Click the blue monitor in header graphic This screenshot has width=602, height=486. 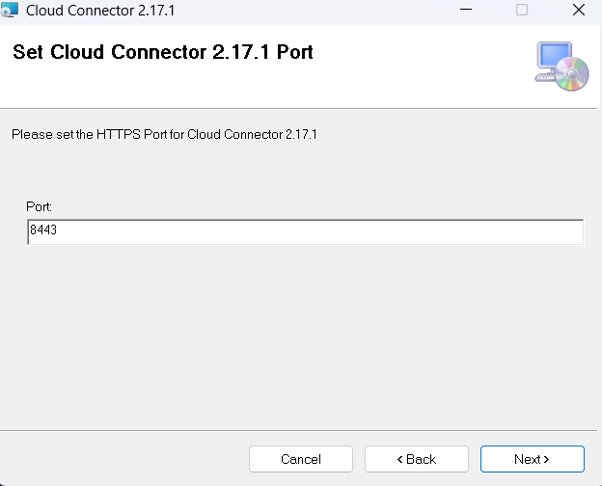(555, 56)
